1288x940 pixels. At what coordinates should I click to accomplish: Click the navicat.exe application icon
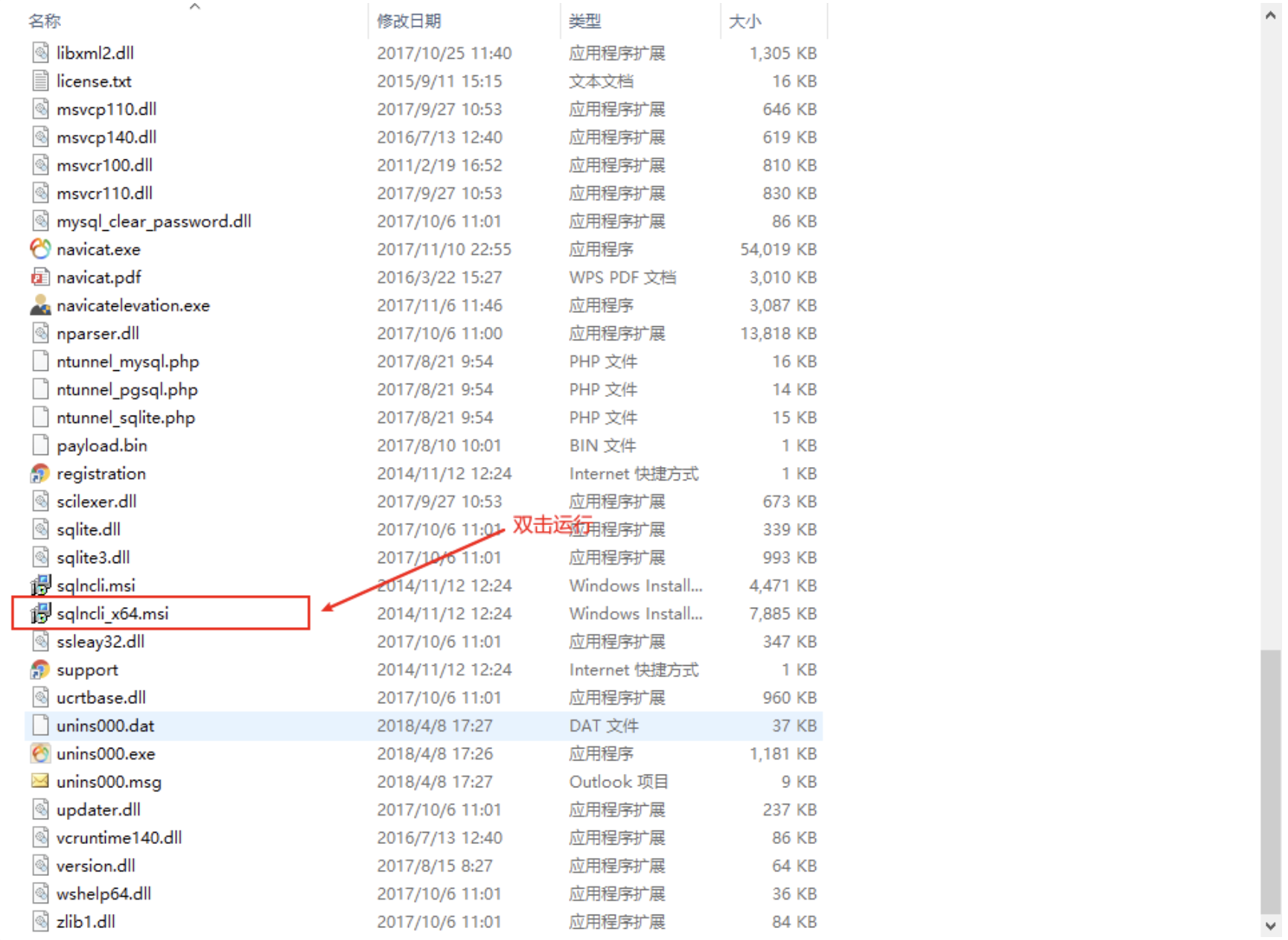[40, 249]
